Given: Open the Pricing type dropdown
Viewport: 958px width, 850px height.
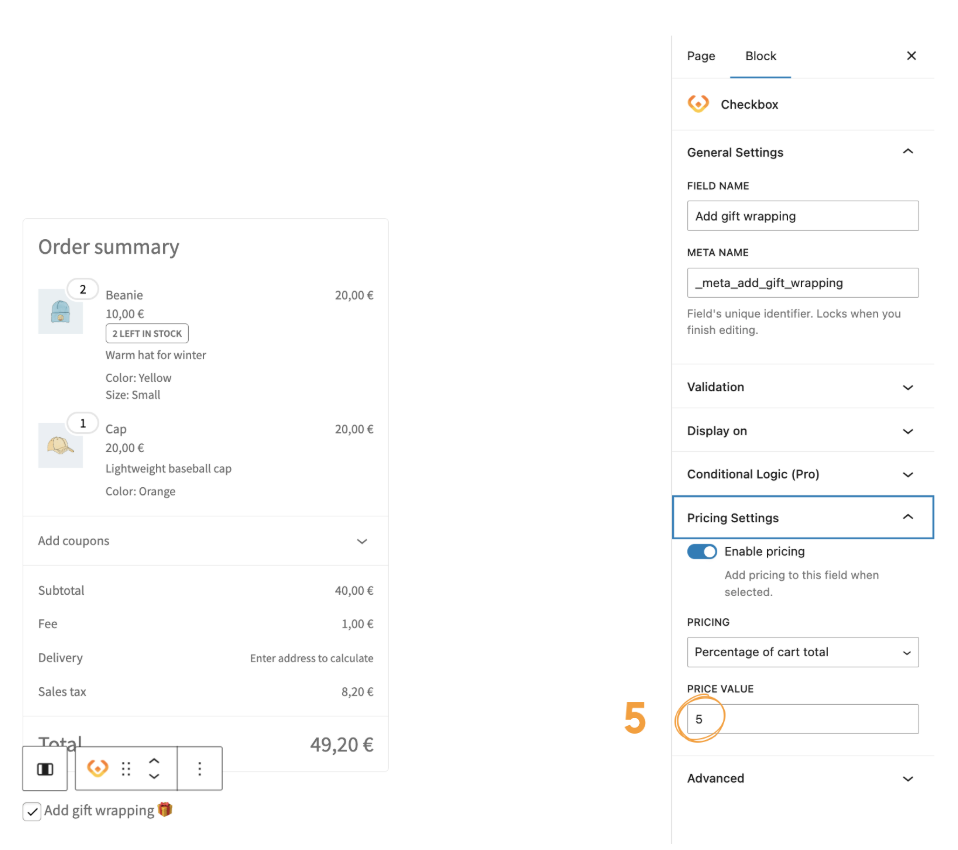Looking at the screenshot, I should [x=802, y=652].
